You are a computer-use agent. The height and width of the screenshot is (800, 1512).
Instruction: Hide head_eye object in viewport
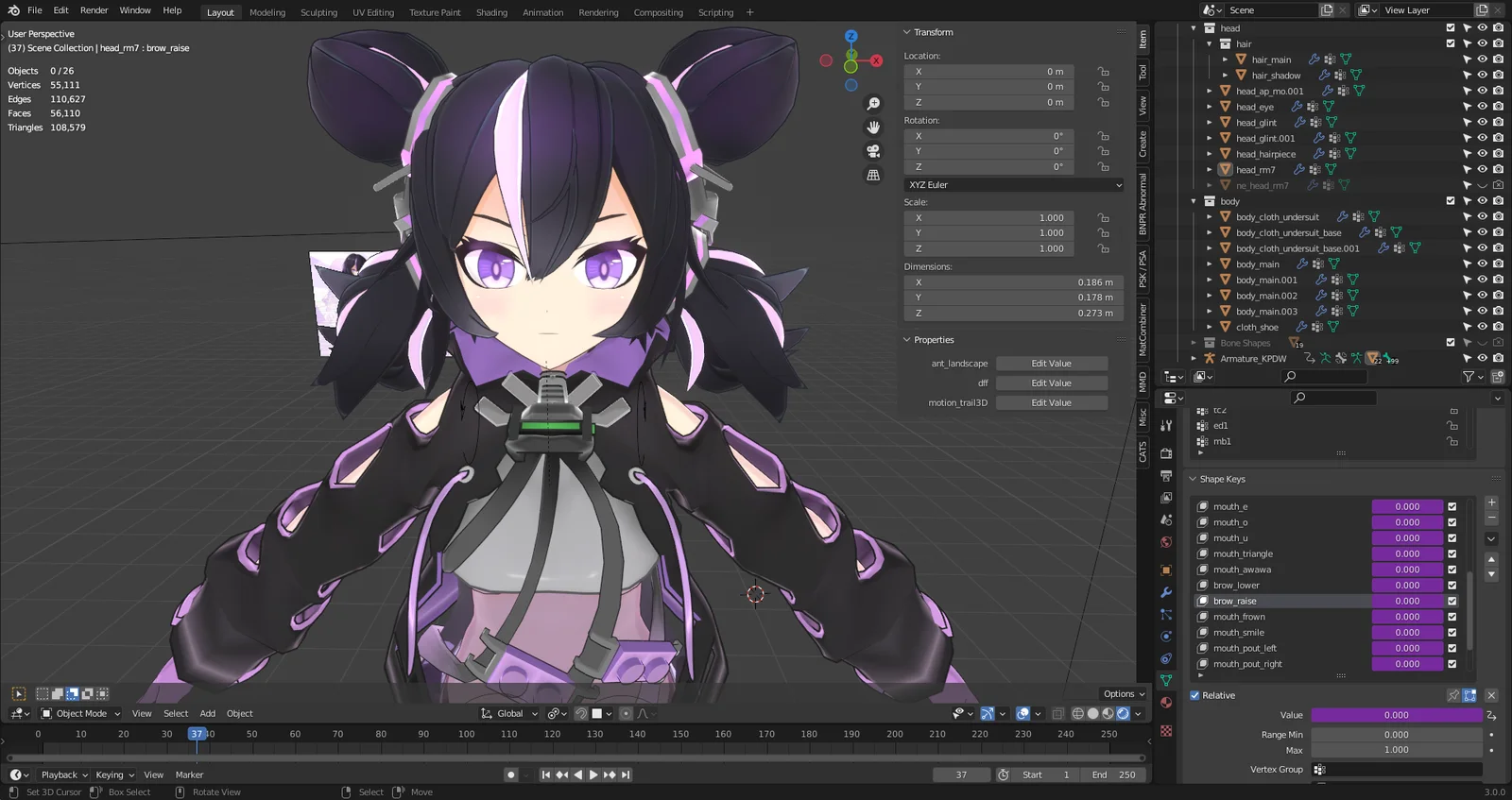(1483, 107)
